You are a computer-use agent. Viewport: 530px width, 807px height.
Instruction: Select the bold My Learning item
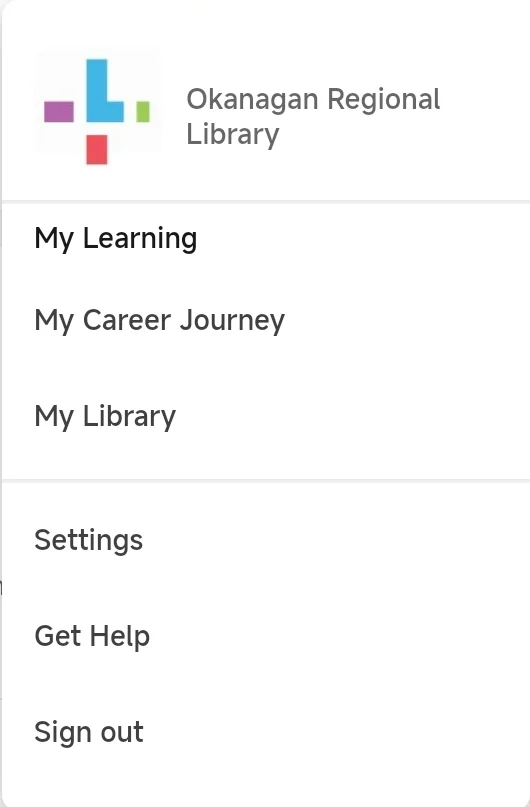(116, 238)
